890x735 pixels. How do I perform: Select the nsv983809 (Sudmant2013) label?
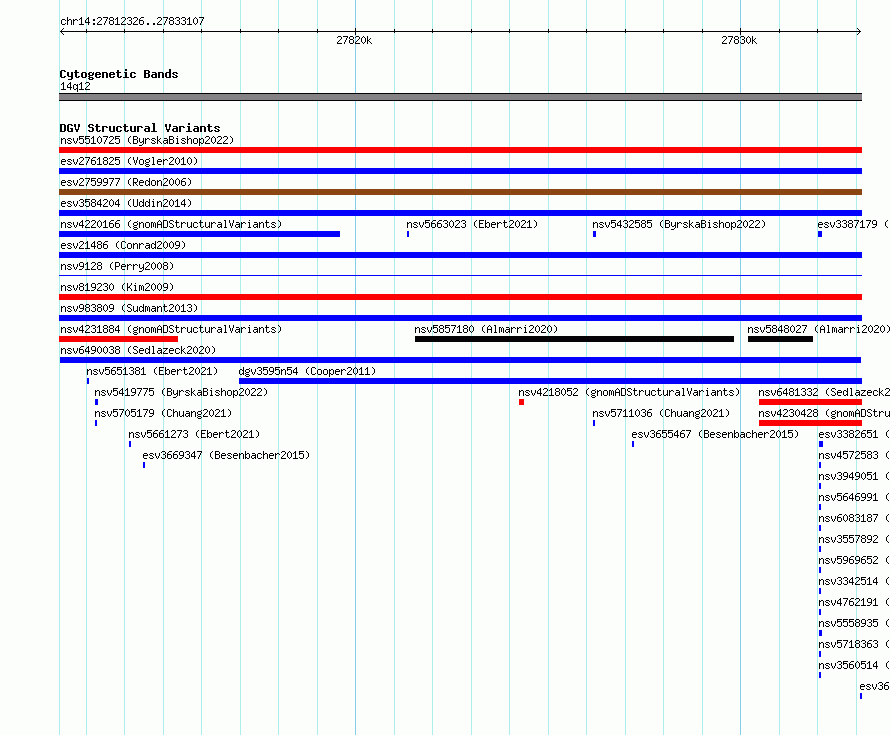129,308
